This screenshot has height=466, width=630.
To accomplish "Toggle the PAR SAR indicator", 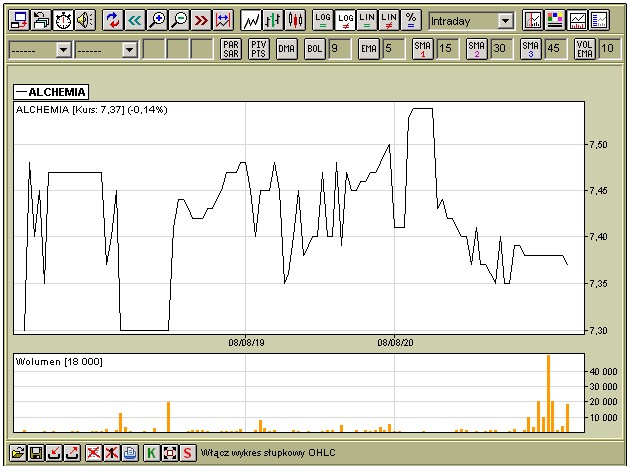I will coord(231,48).
